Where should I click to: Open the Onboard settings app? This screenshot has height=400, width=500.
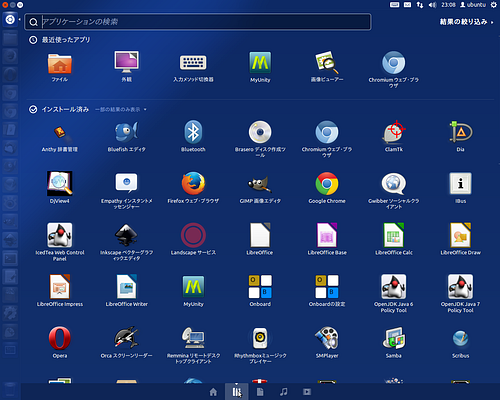327,287
